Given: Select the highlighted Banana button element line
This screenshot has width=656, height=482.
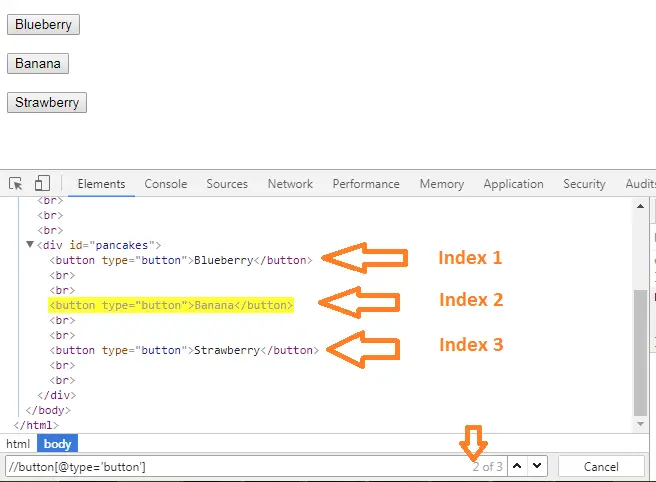Looking at the screenshot, I should (171, 305).
